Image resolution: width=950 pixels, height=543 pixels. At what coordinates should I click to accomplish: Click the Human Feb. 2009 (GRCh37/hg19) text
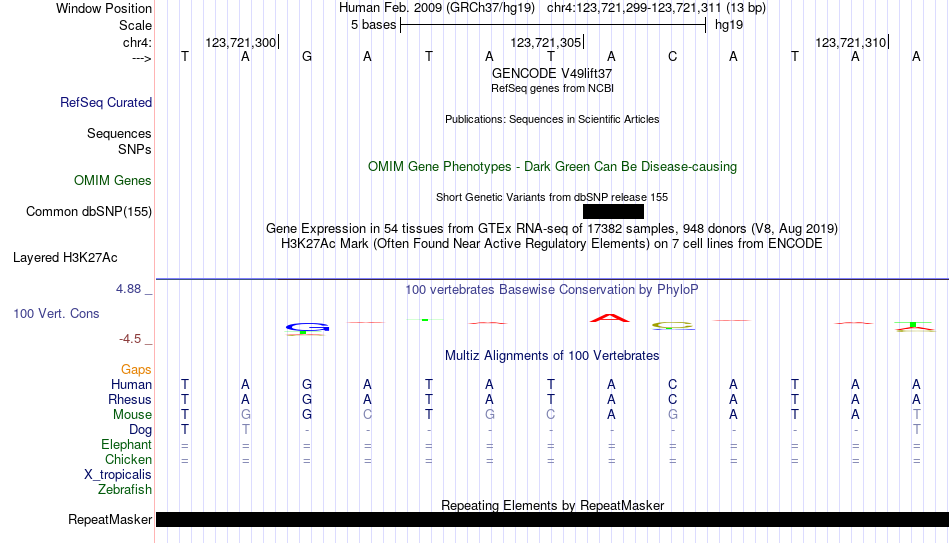tap(437, 8)
